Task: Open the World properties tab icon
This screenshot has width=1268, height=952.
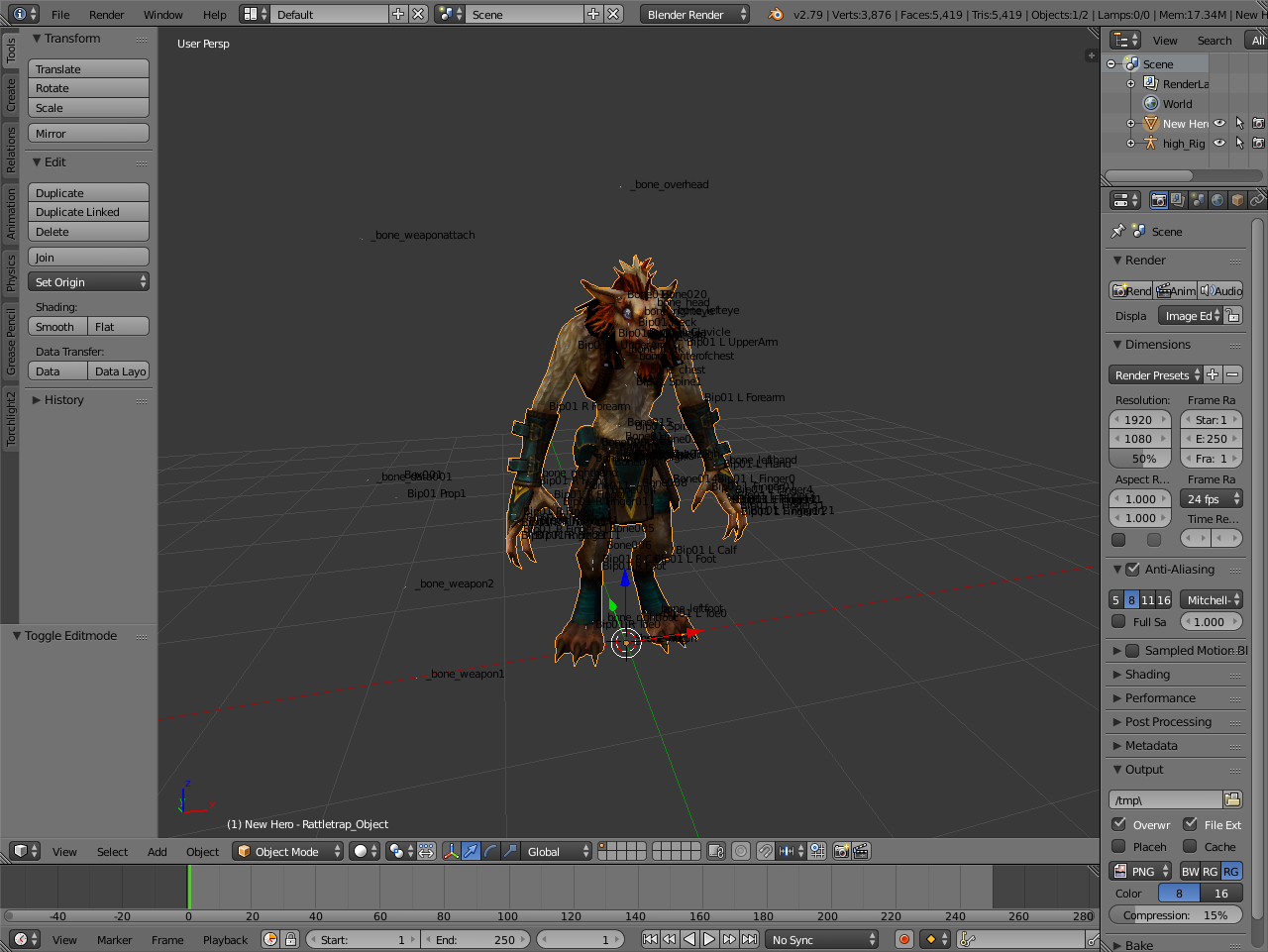Action: point(1217,200)
